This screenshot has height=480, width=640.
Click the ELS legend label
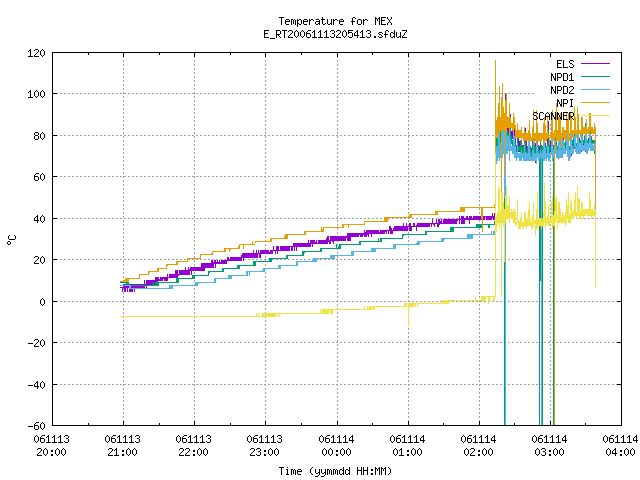tap(565, 64)
